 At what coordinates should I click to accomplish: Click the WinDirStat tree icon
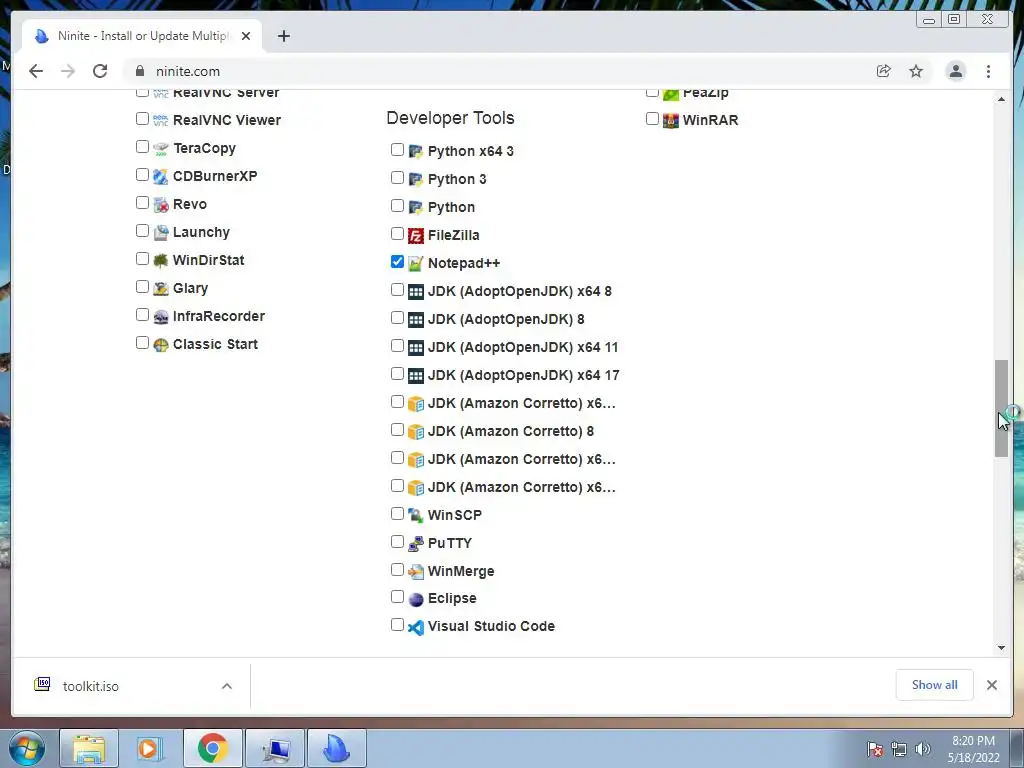[161, 261]
